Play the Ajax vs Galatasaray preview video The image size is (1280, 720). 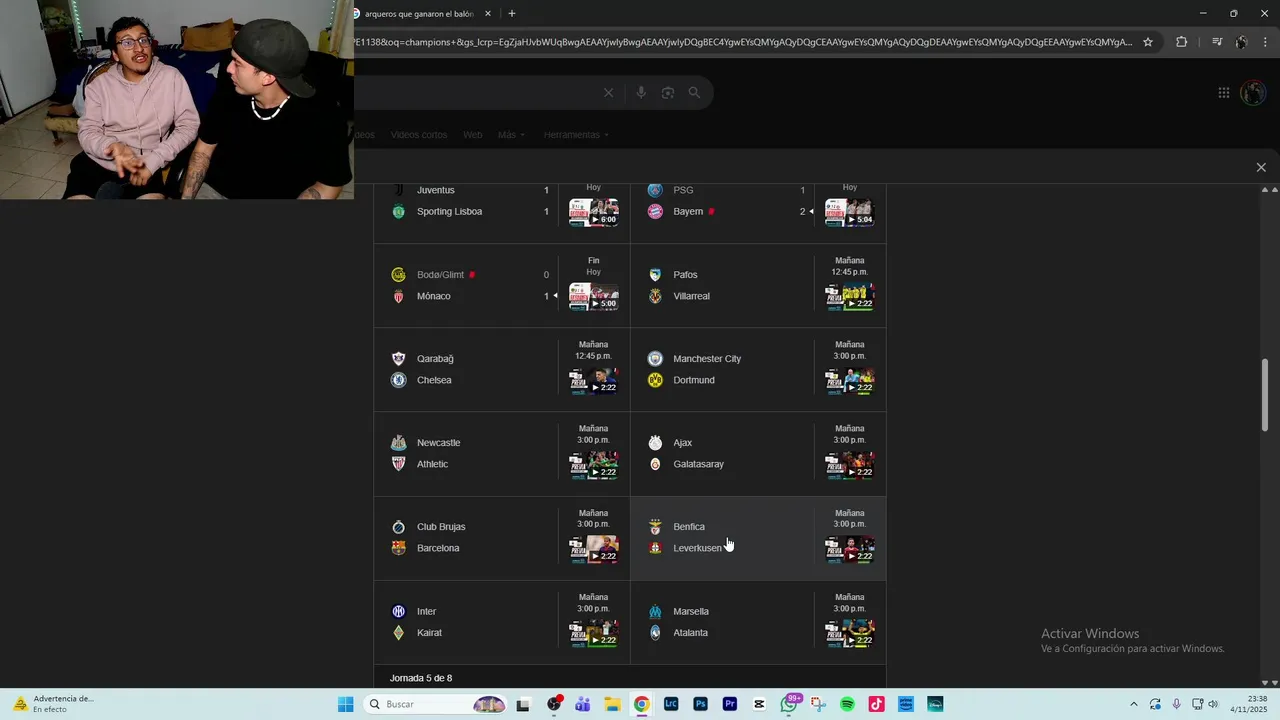click(850, 465)
